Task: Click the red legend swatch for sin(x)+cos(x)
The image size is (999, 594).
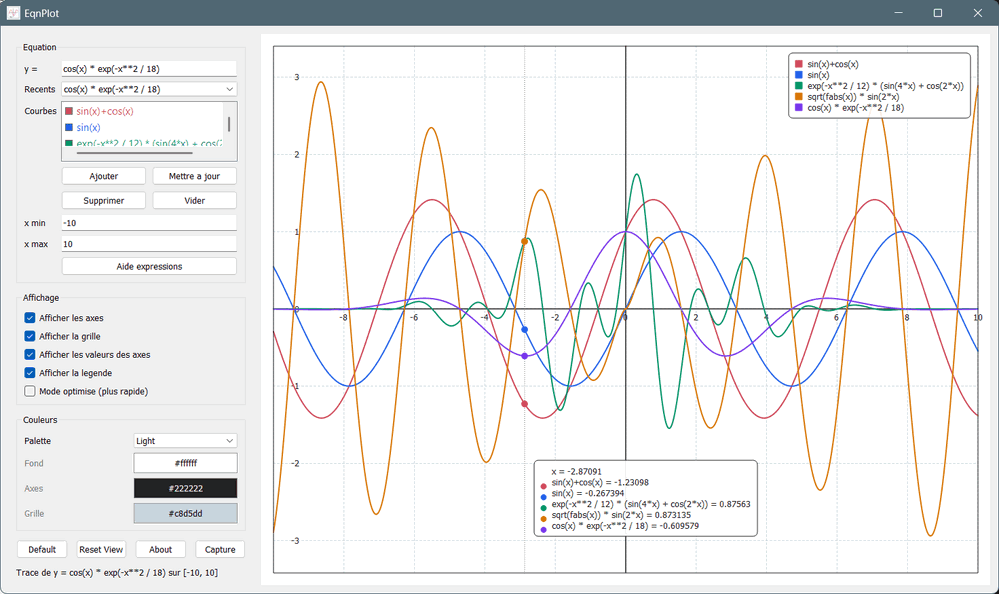Action: 798,63
